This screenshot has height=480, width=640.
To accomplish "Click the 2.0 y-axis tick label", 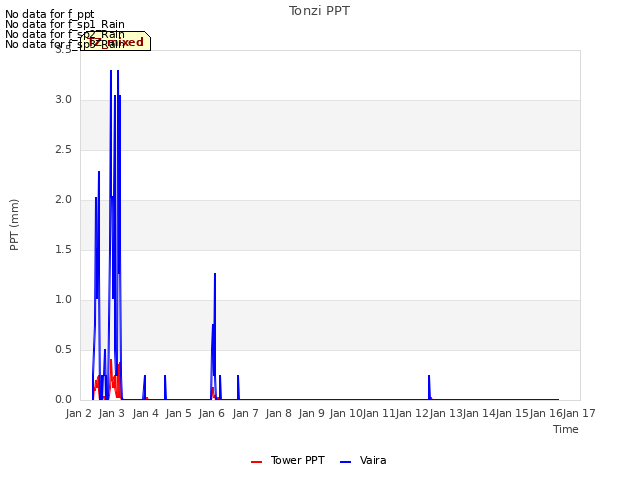I will 64,200.
